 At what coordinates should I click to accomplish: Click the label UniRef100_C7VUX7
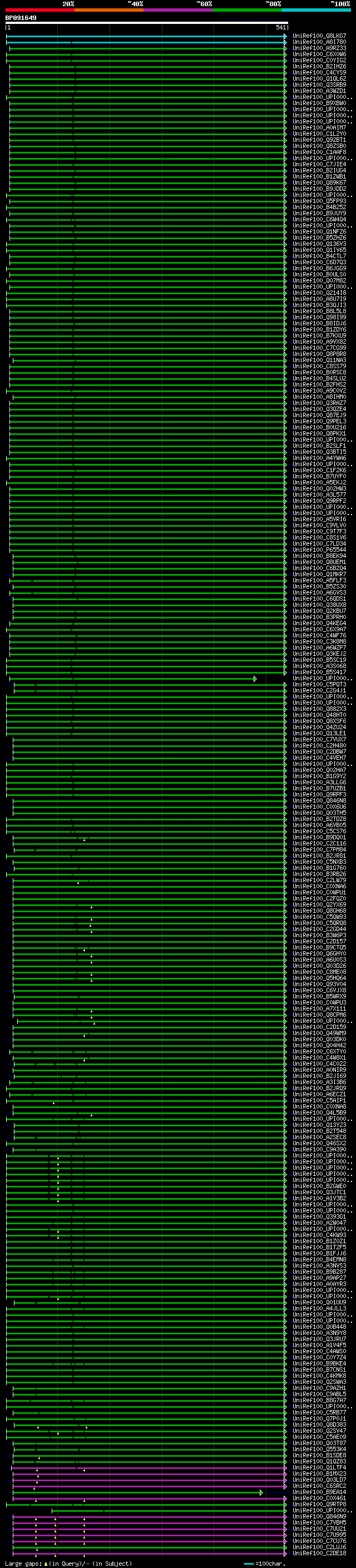[319, 740]
